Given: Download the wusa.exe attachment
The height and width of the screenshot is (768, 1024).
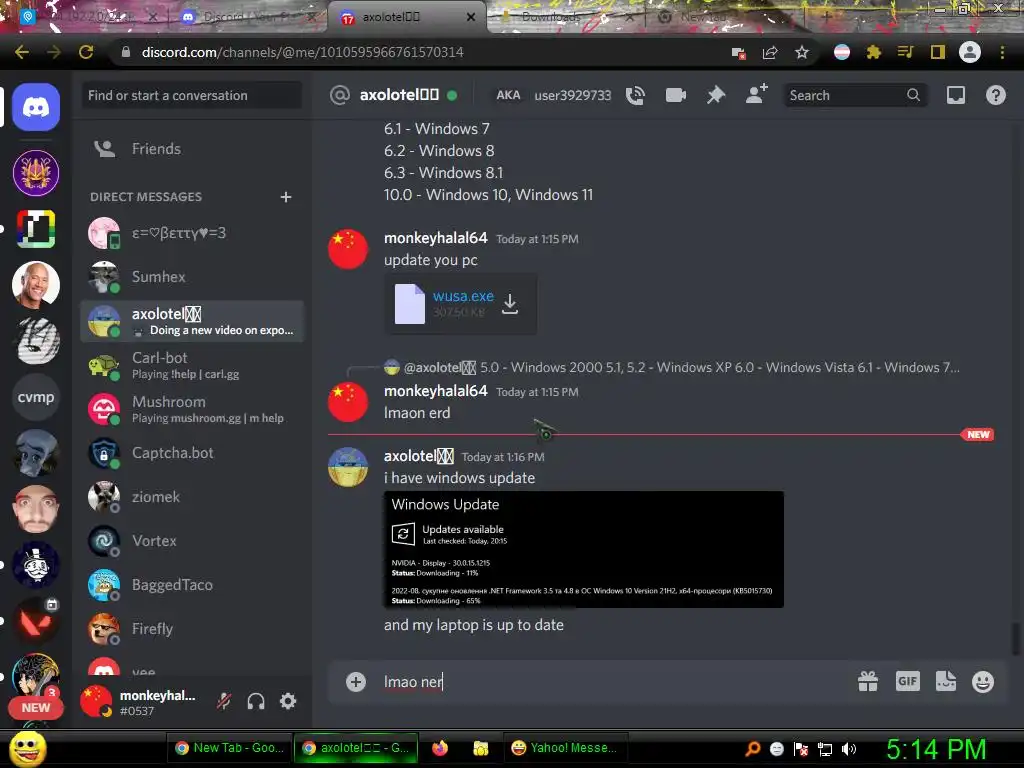Looking at the screenshot, I should (x=510, y=304).
